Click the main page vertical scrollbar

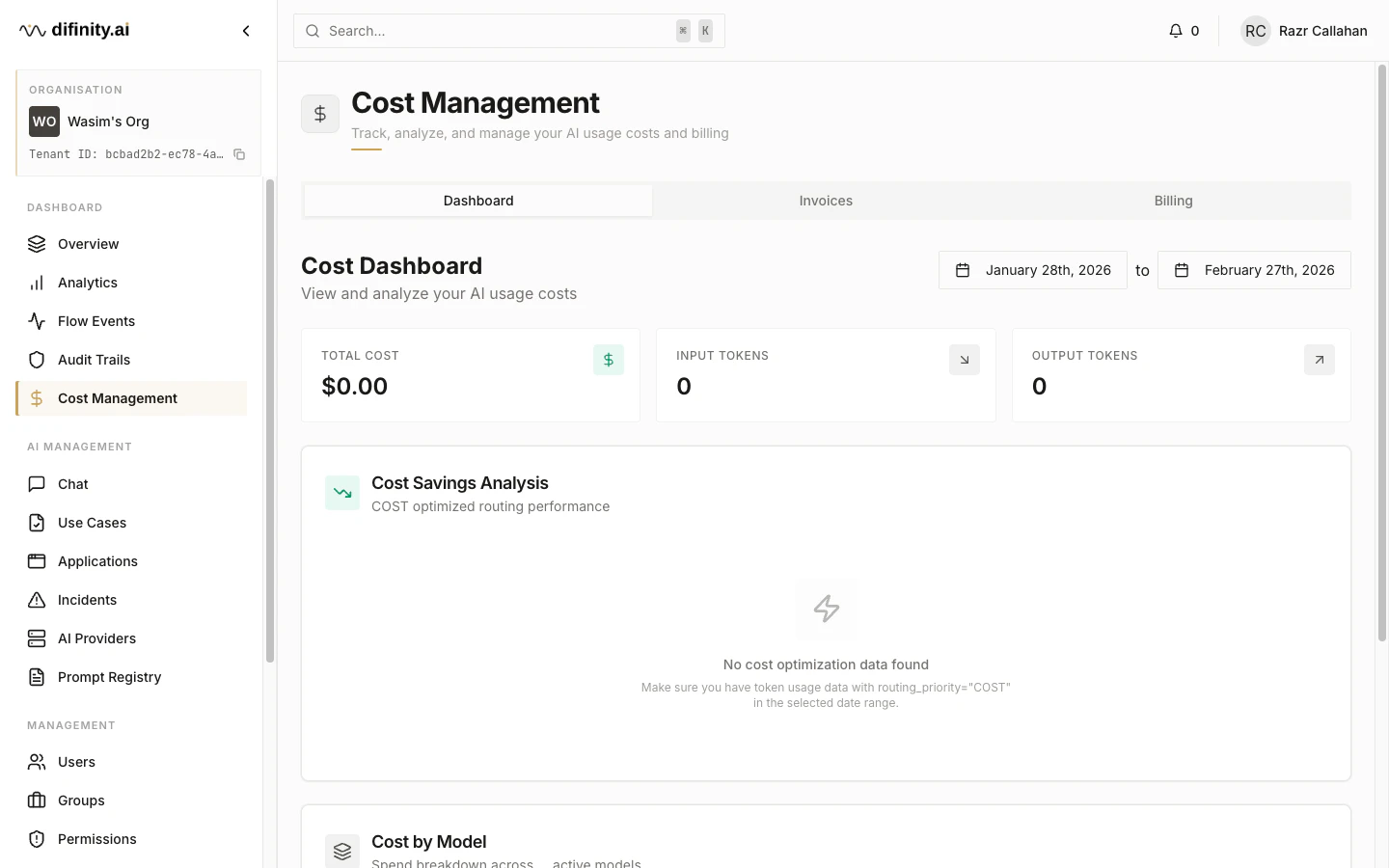pyautogui.click(x=1381, y=352)
